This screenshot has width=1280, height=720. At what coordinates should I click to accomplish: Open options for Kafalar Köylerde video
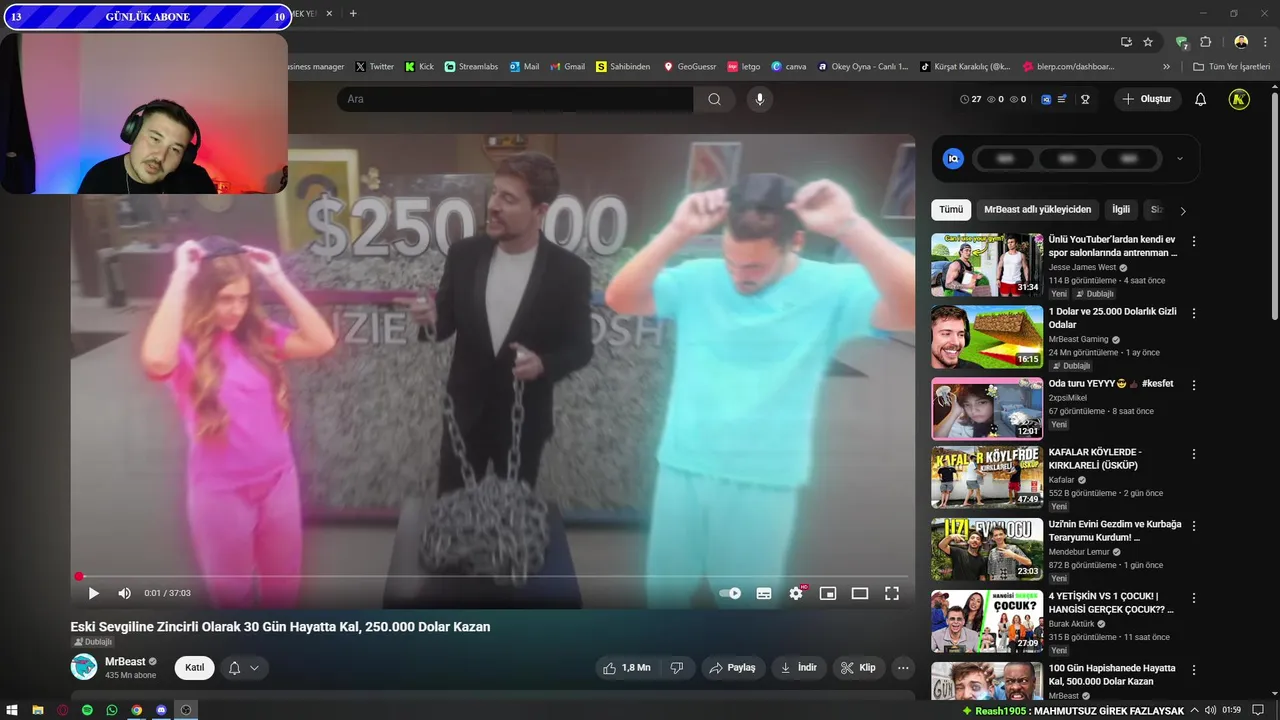tap(1193, 453)
